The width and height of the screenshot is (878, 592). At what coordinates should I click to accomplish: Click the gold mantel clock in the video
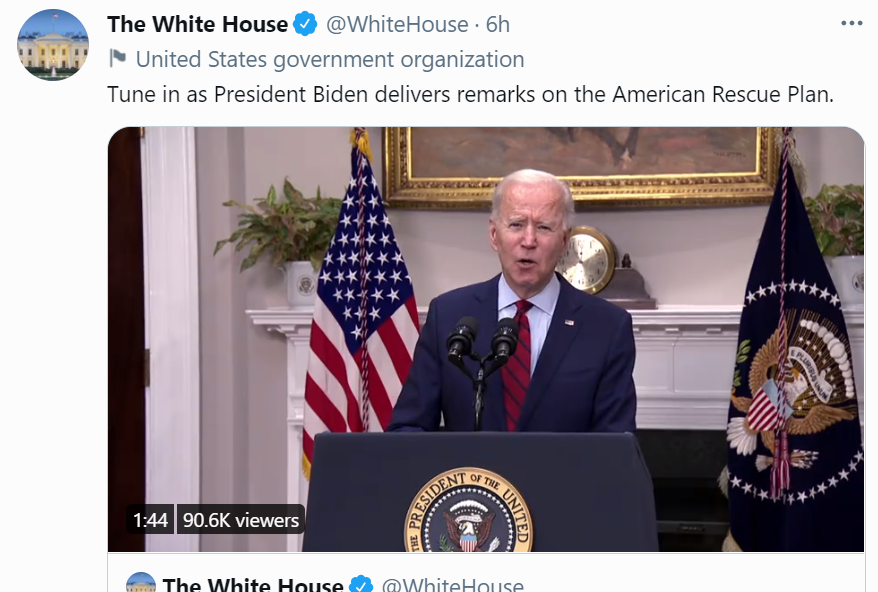pos(587,260)
